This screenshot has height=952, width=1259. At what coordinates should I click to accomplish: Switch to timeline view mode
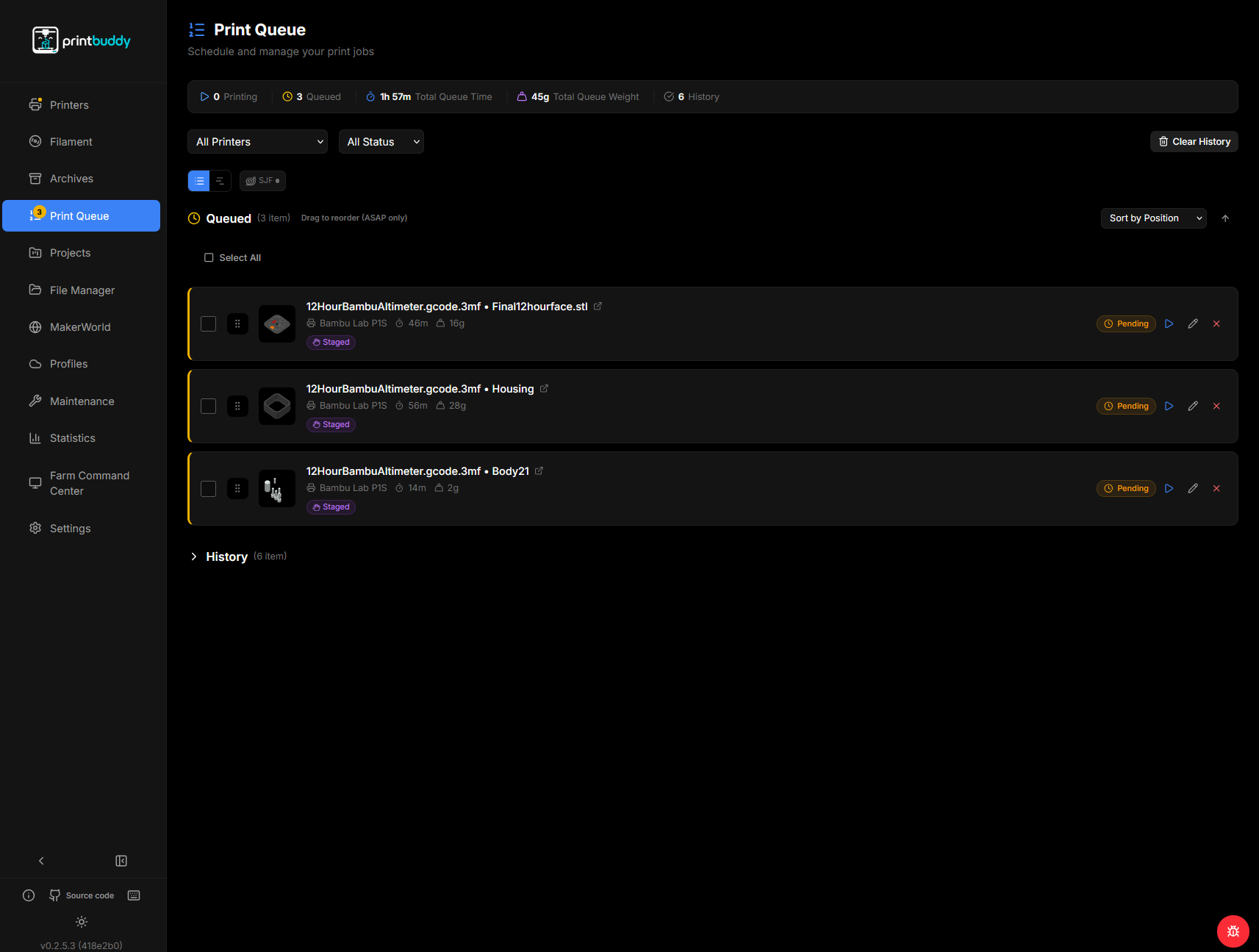click(220, 181)
